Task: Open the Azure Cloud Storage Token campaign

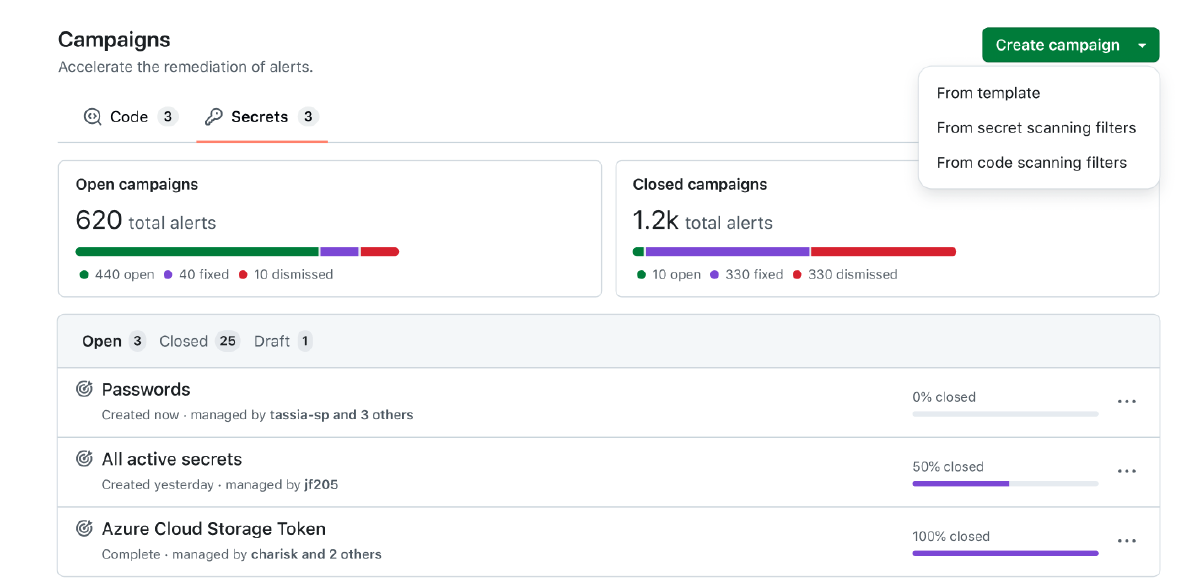Action: [x=214, y=528]
